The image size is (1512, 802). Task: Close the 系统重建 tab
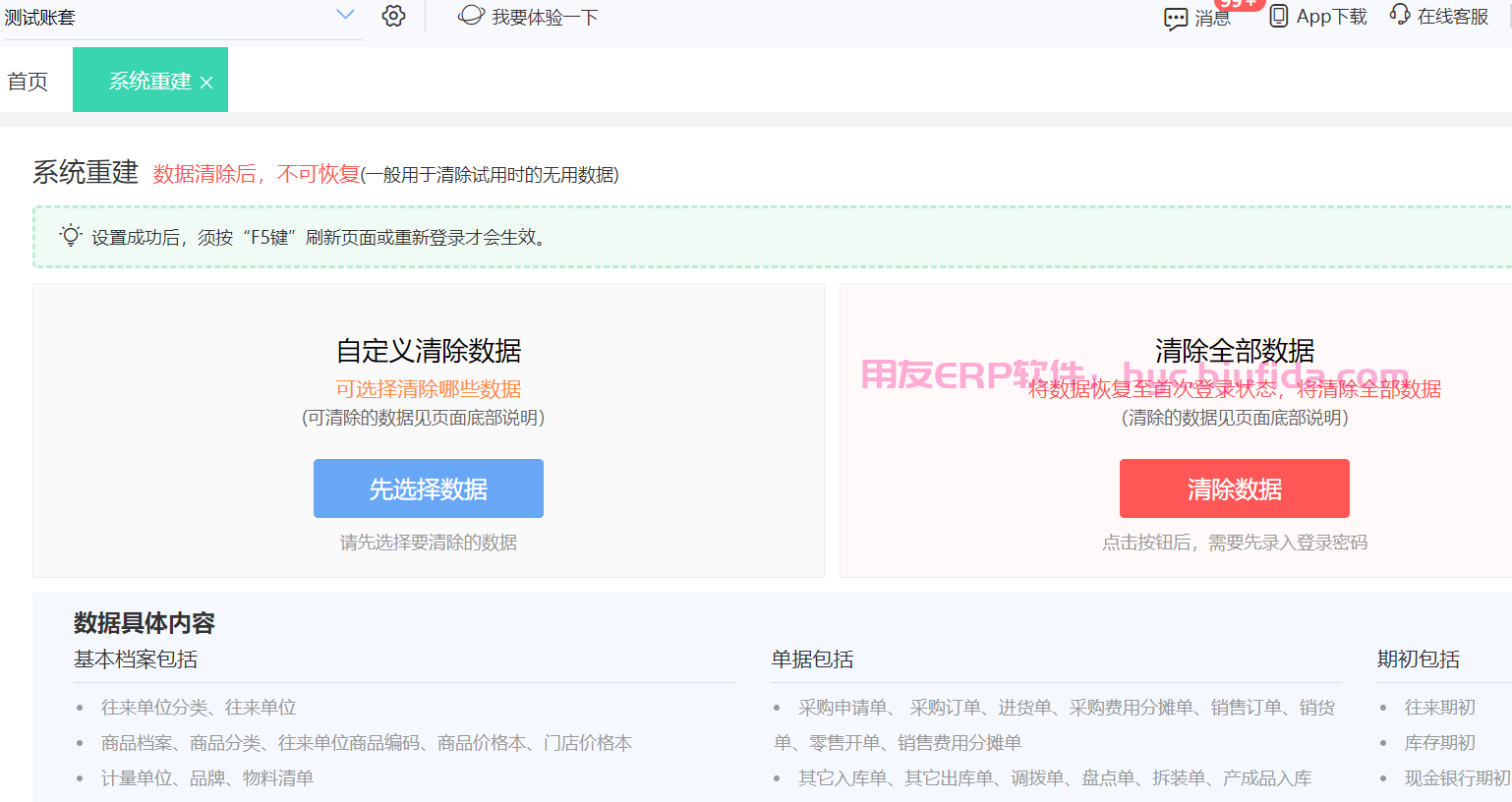206,83
